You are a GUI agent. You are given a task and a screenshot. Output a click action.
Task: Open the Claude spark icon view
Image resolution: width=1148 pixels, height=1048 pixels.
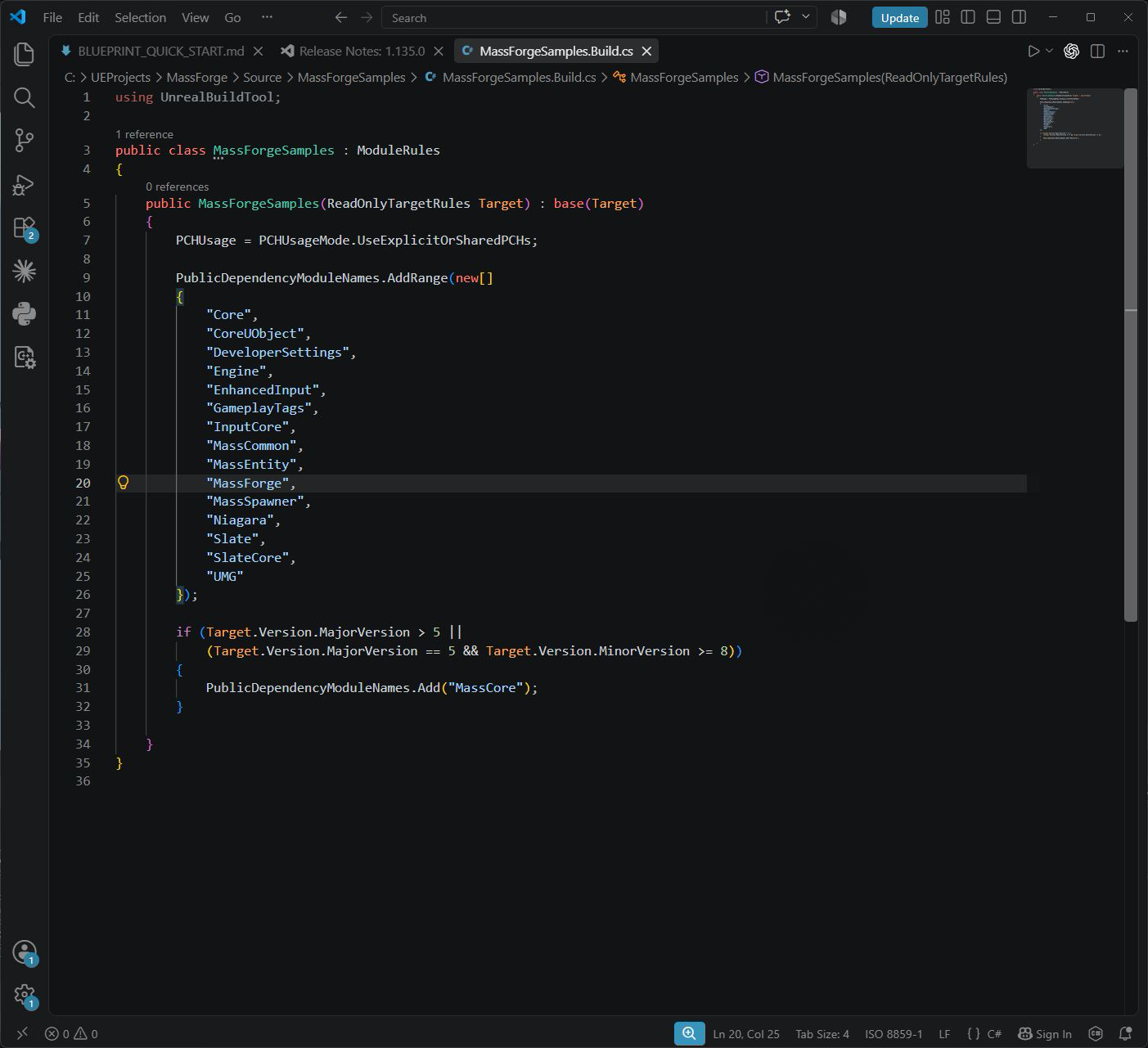[25, 271]
